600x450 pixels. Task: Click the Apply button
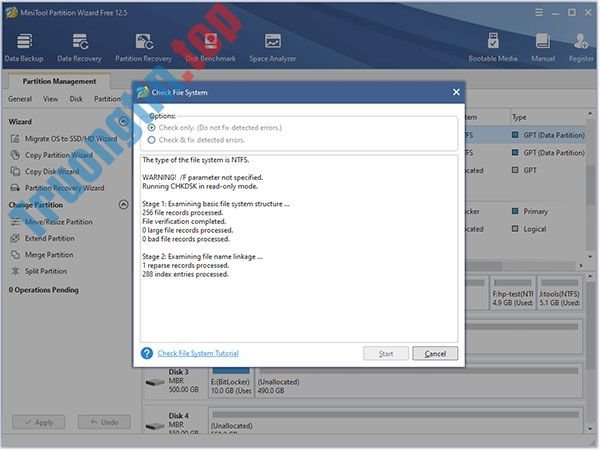39,422
